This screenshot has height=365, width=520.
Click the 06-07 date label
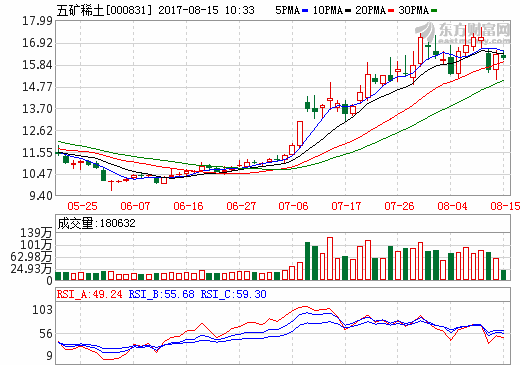[135, 206]
